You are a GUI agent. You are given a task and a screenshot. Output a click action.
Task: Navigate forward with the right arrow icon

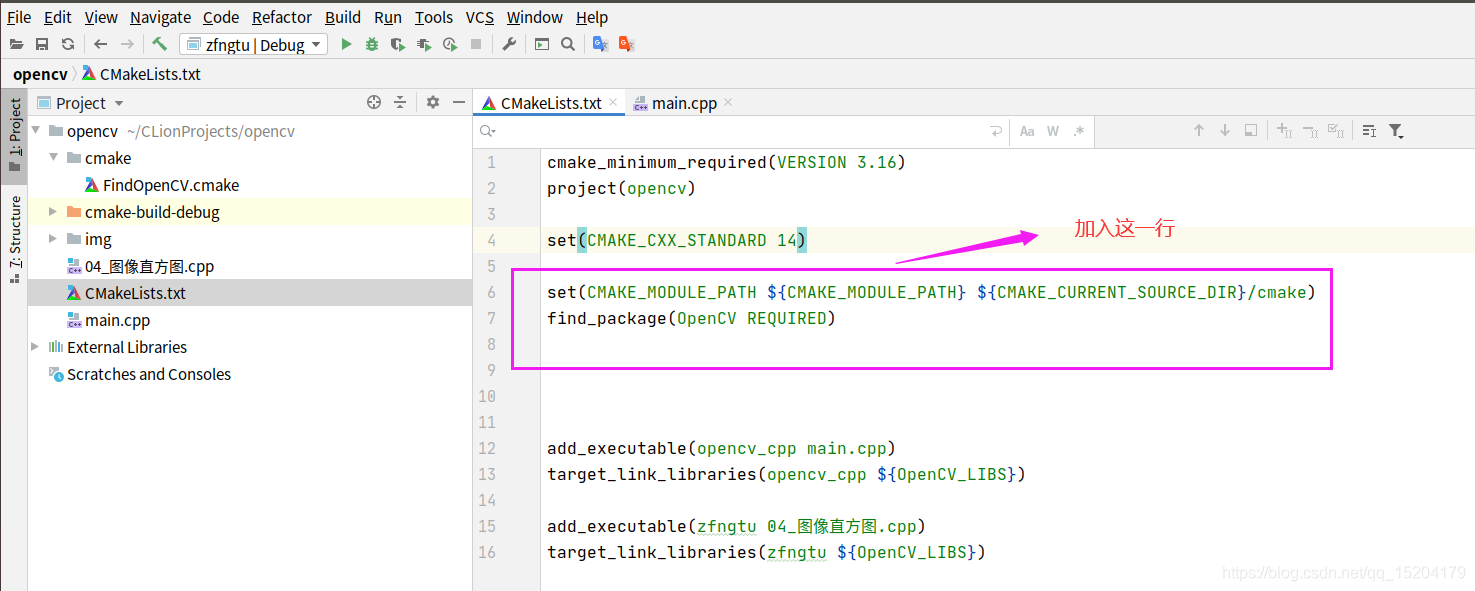coord(127,44)
